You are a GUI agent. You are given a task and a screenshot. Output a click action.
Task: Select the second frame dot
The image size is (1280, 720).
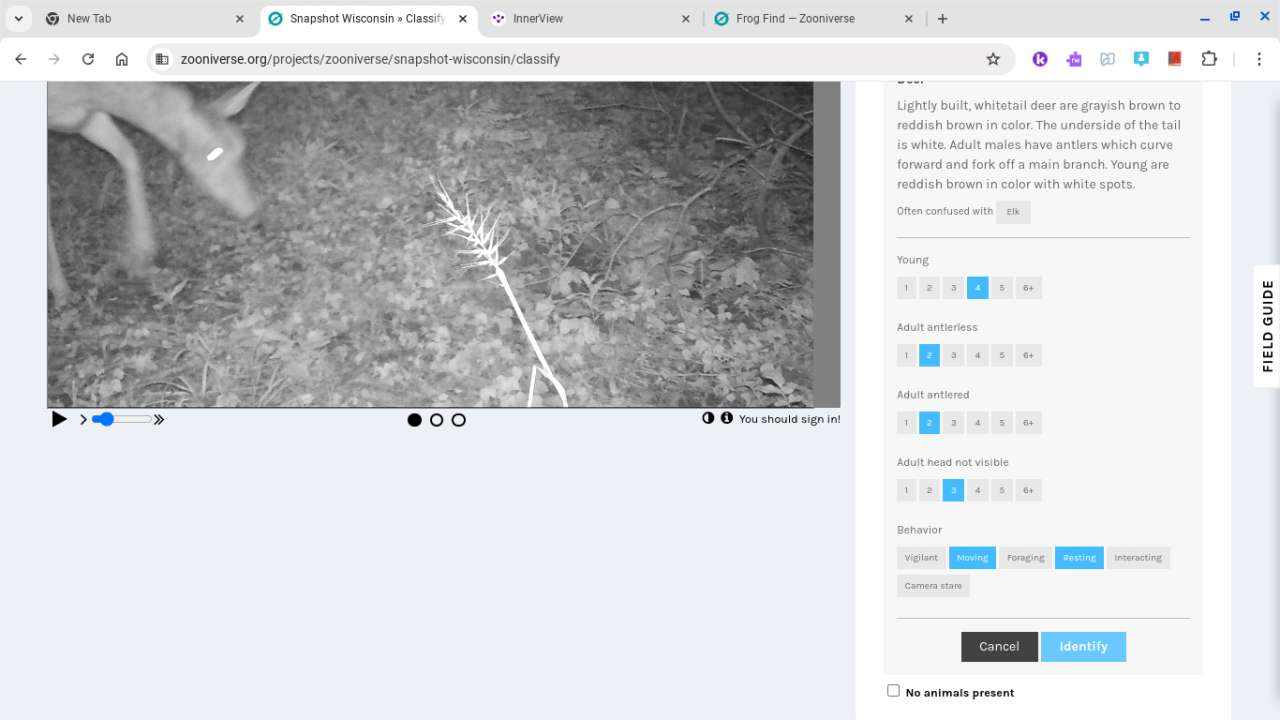[436, 420]
